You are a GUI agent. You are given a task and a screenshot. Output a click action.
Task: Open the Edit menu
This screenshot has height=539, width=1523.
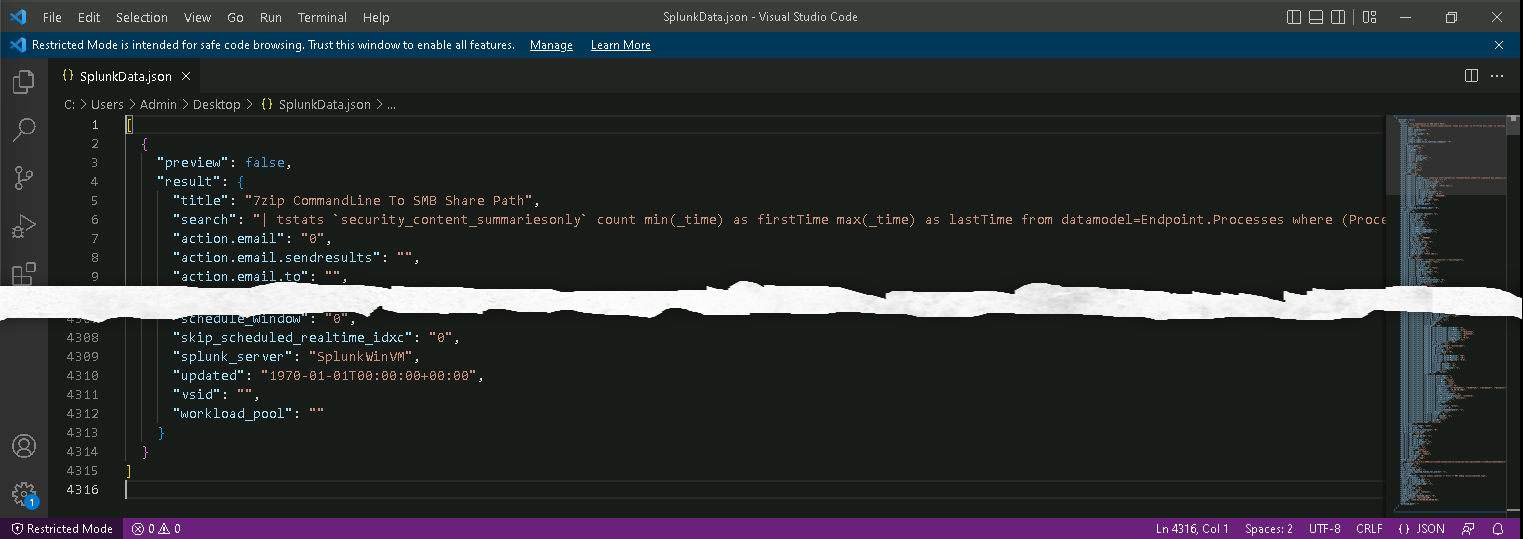click(89, 17)
